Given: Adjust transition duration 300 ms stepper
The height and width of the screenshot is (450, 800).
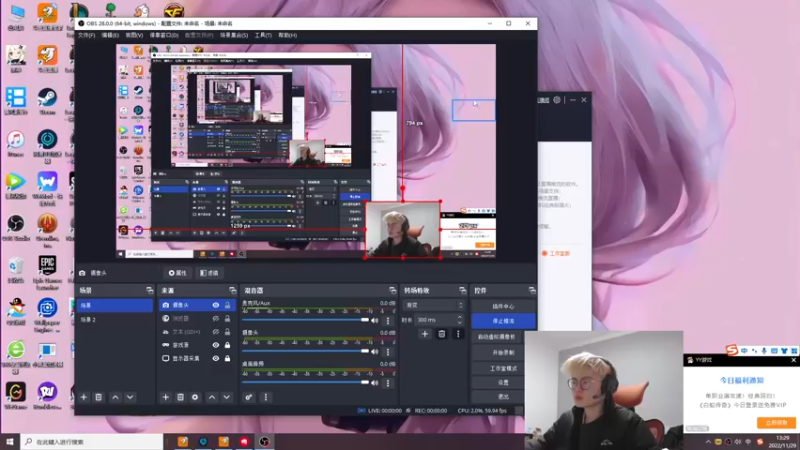Looking at the screenshot, I should [460, 320].
